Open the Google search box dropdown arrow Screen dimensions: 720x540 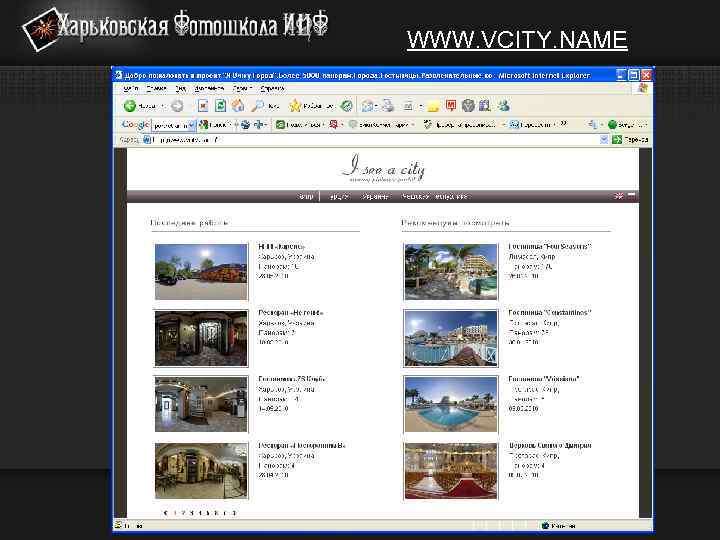tap(192, 125)
